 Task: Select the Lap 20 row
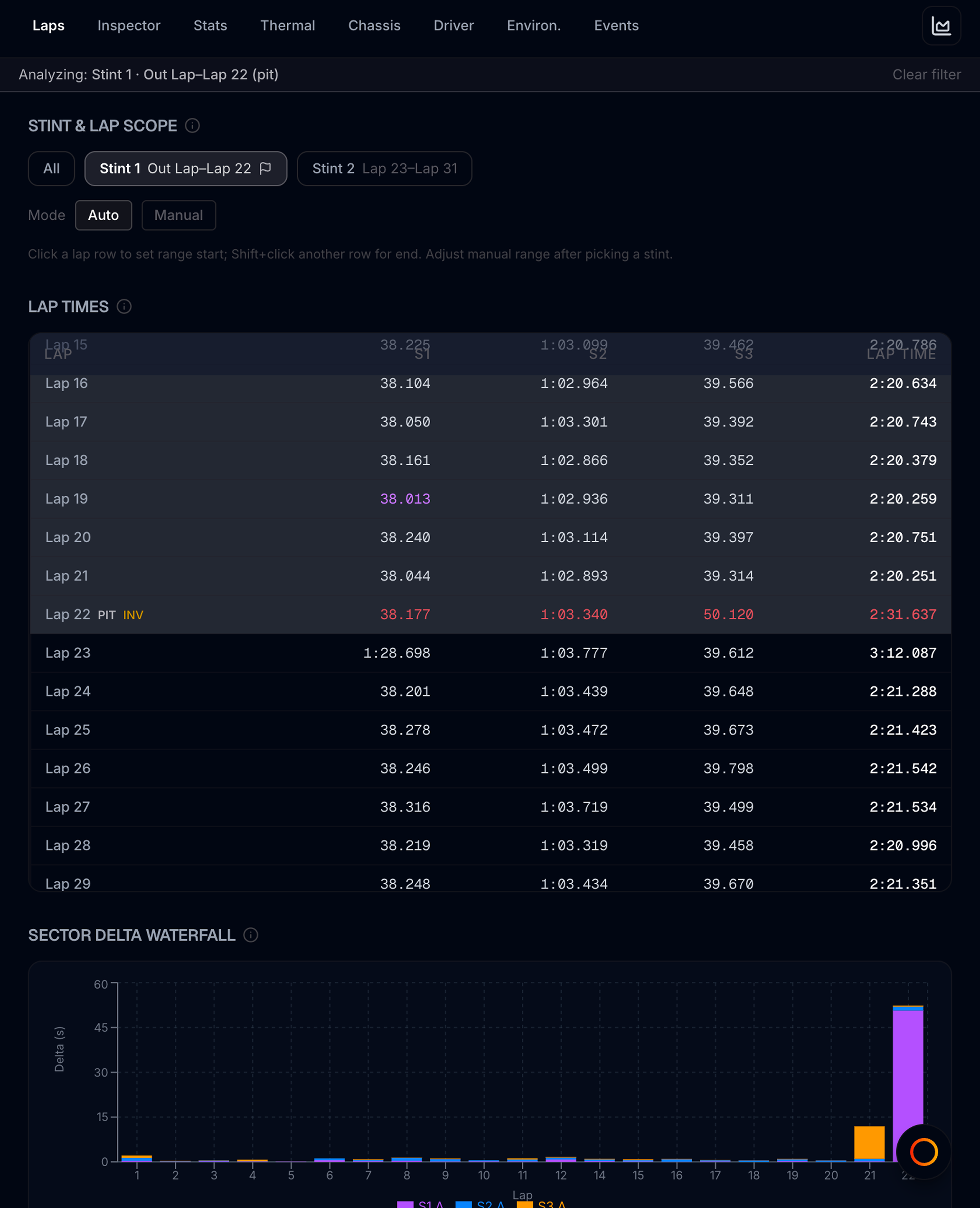point(490,538)
